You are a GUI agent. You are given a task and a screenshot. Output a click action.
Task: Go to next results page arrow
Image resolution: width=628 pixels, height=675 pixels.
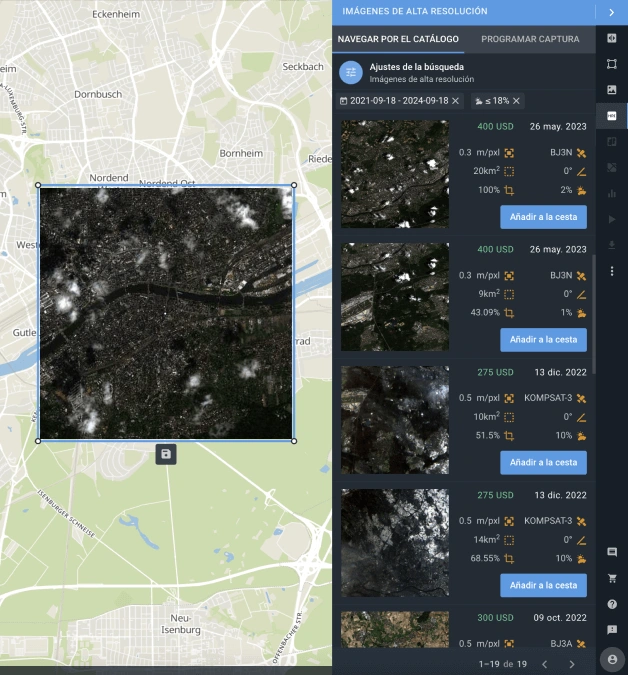[572, 664]
